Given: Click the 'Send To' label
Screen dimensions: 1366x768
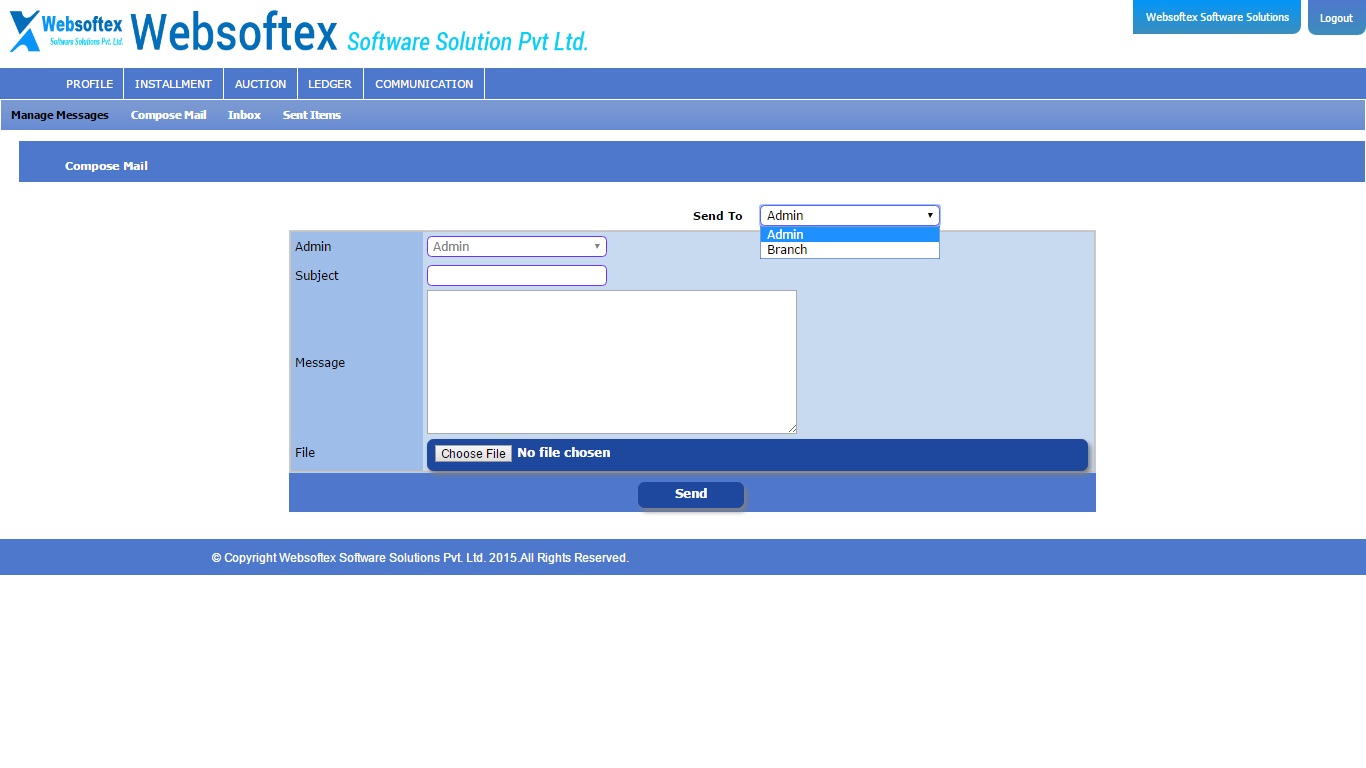Looking at the screenshot, I should pyautogui.click(x=718, y=216).
